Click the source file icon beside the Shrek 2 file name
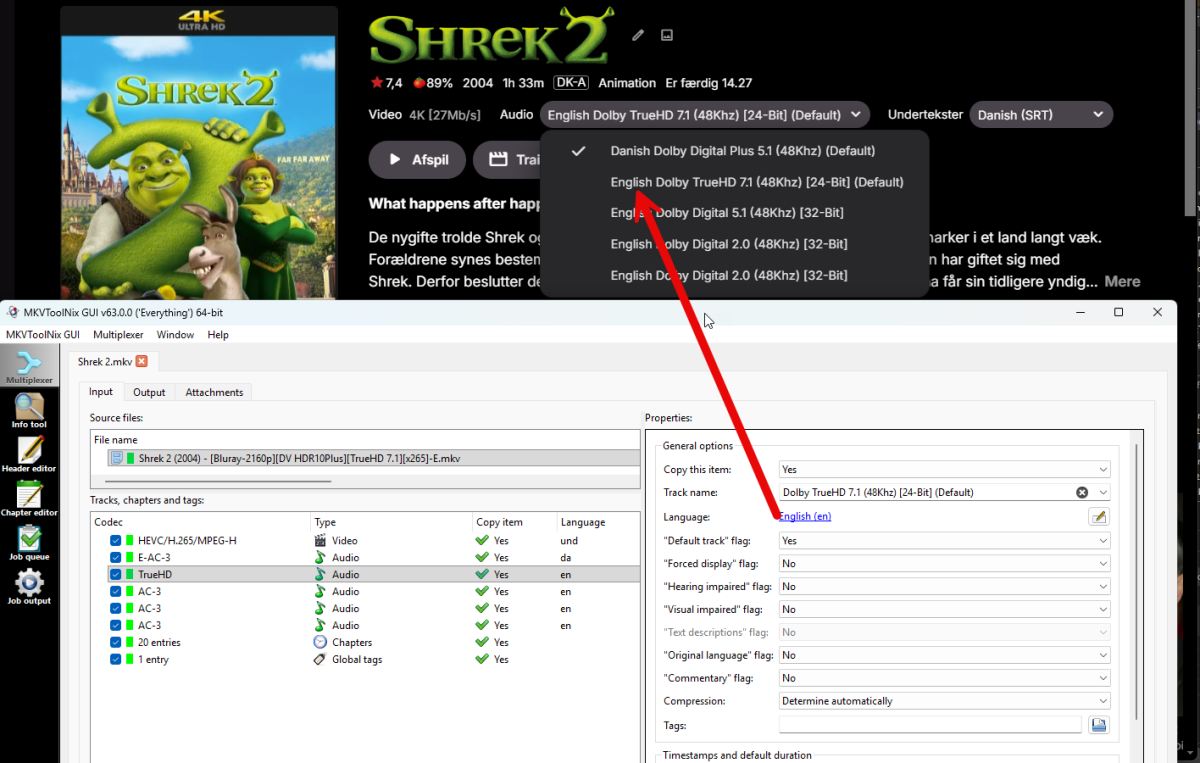Screen dimensions: 1200x763 tap(117, 458)
